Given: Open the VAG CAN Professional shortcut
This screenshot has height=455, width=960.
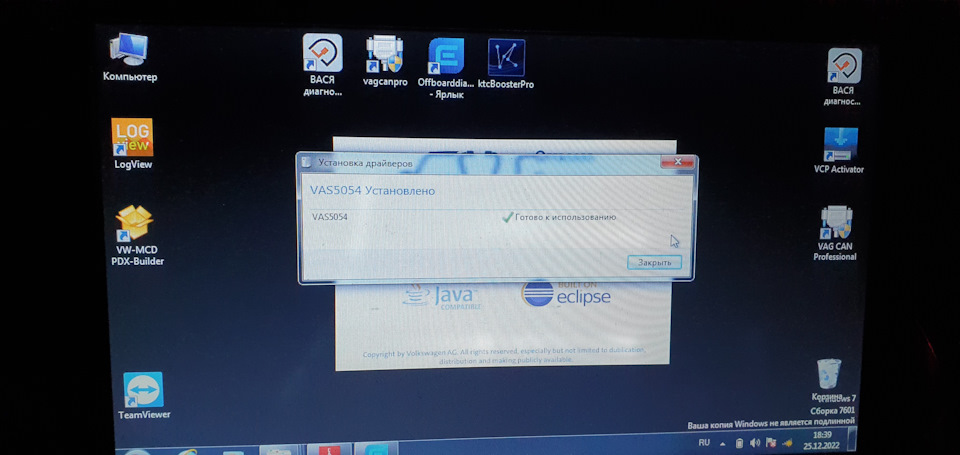Looking at the screenshot, I should [835, 233].
